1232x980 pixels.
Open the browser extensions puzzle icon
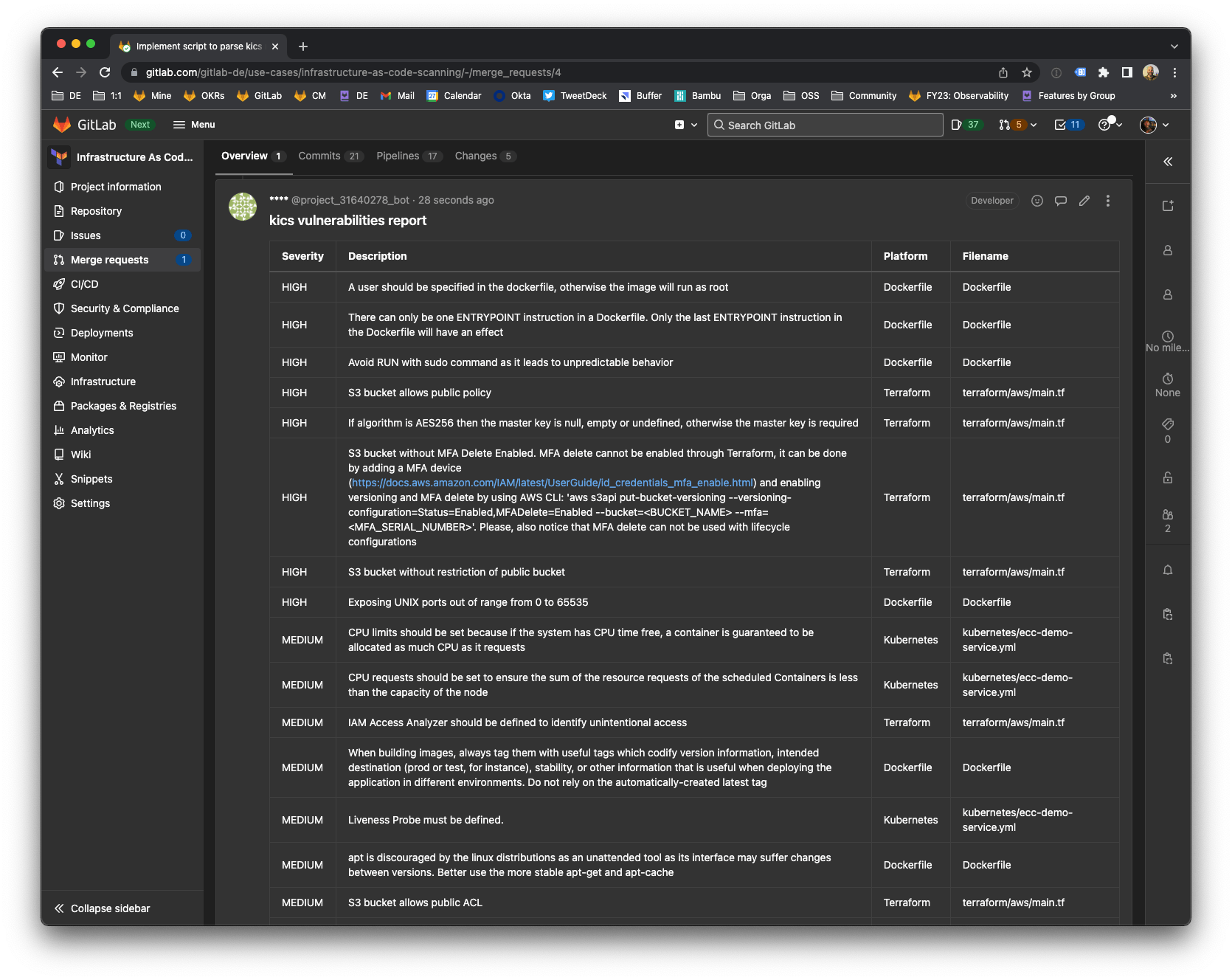point(1103,72)
